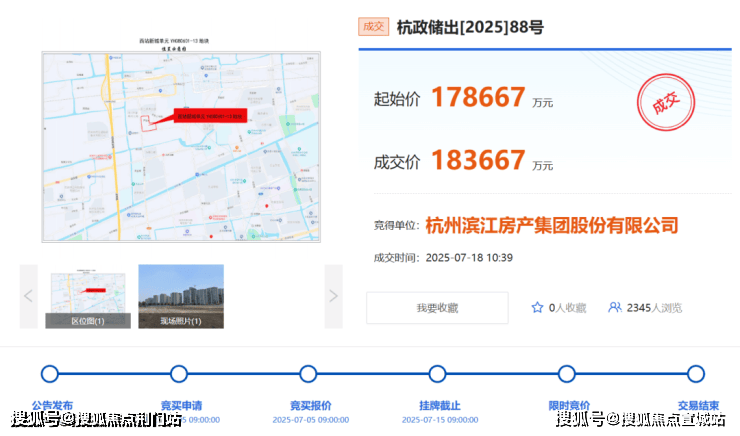The height and width of the screenshot is (436, 740).
Task: Click the previous image arrow in the gallery
Action: tap(28, 296)
